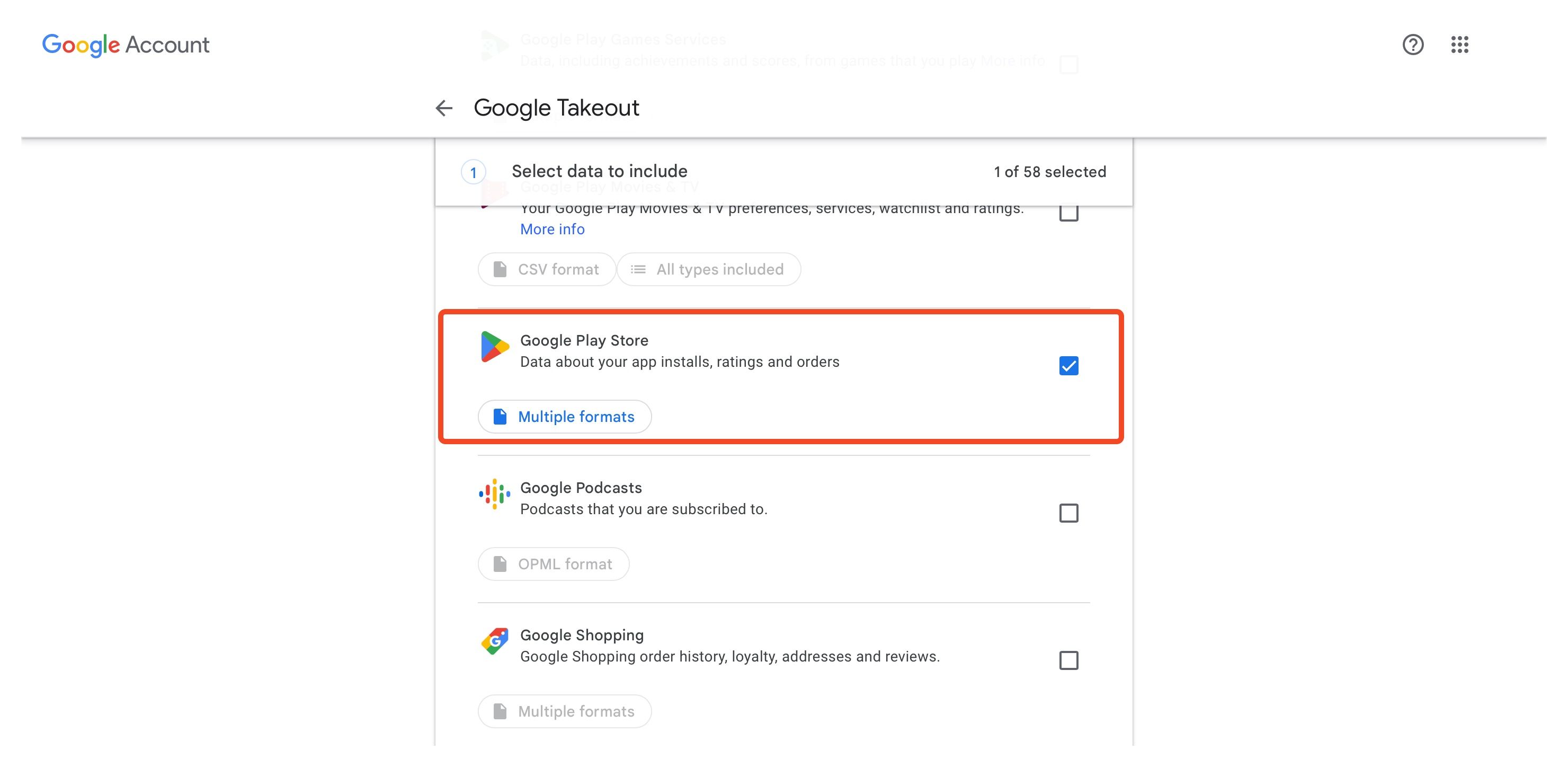The height and width of the screenshot is (767, 1568).
Task: Click the back arrow next to Google Takeout
Action: pos(444,107)
